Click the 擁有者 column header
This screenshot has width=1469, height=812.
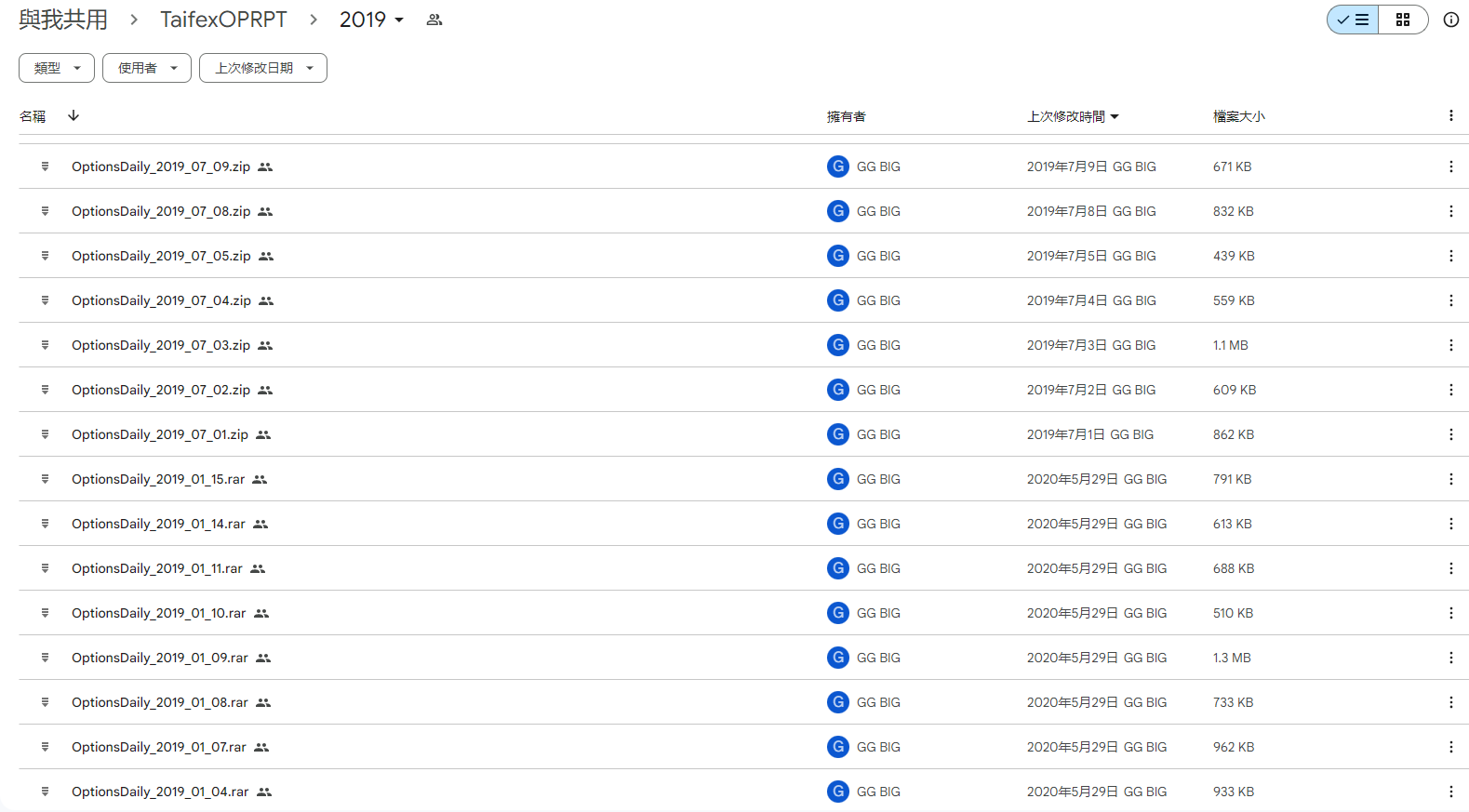point(846,116)
